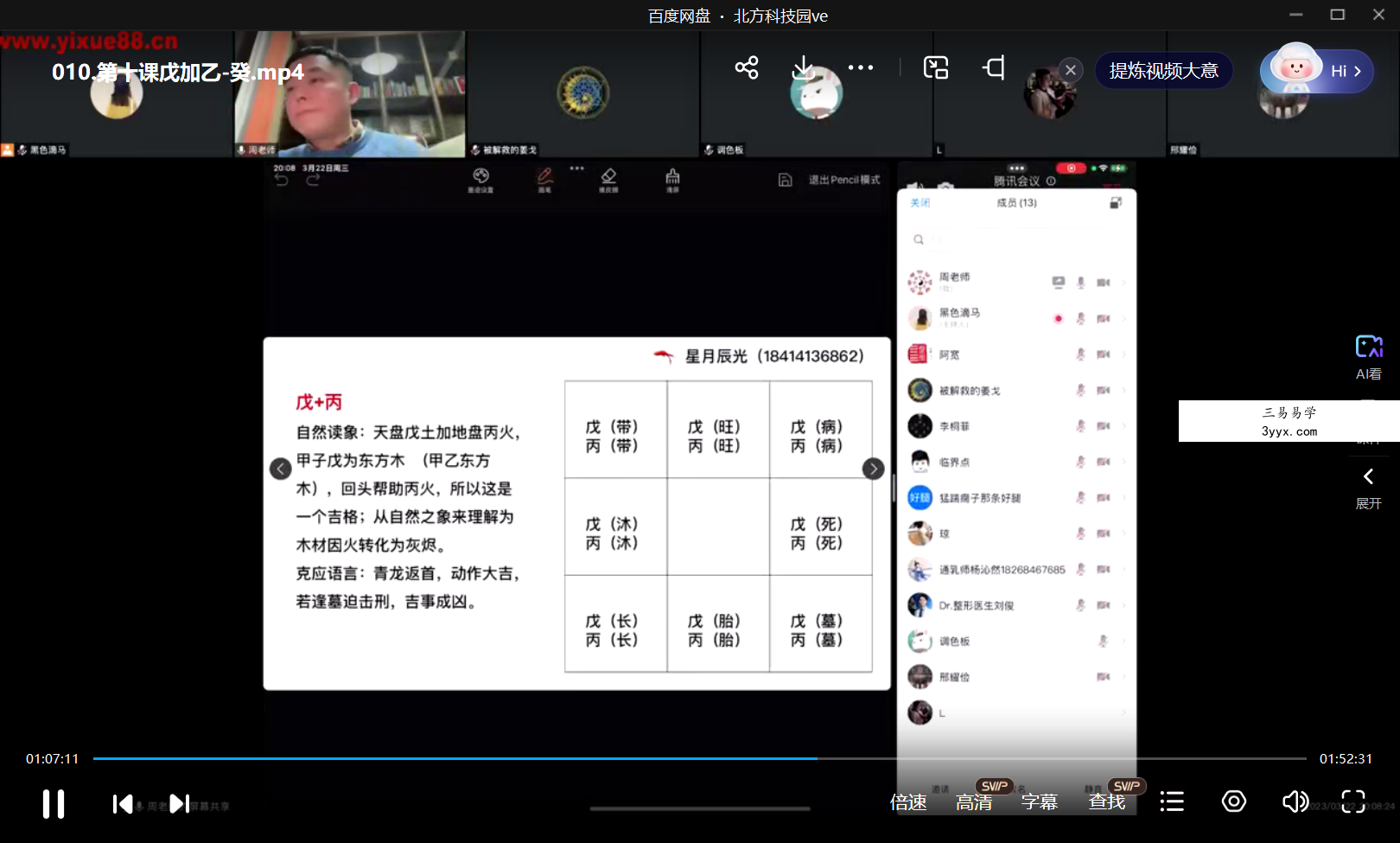This screenshot has height=843, width=1400.
Task: Click the members search field
Action: coord(1016,239)
